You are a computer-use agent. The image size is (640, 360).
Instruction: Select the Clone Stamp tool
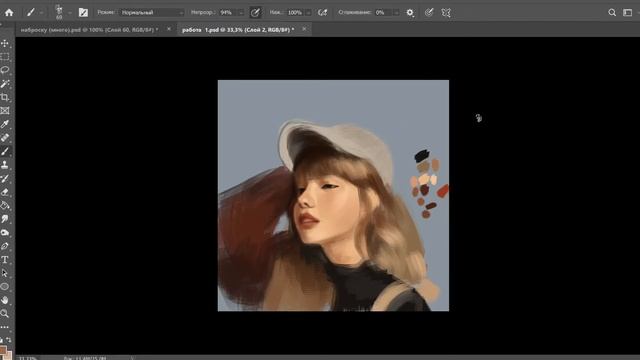pos(5,164)
